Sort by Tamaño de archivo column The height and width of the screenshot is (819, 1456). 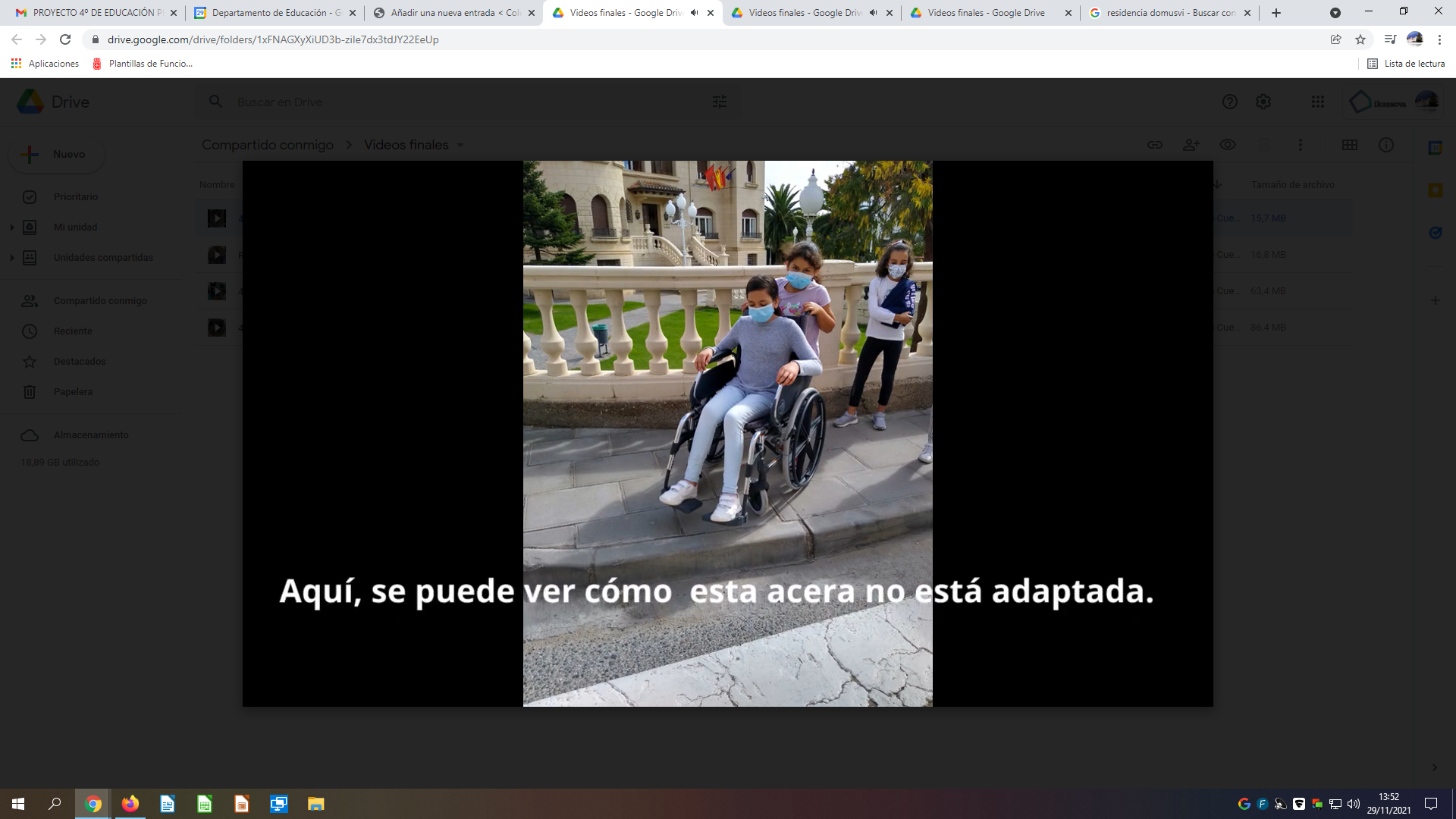[x=1292, y=185]
